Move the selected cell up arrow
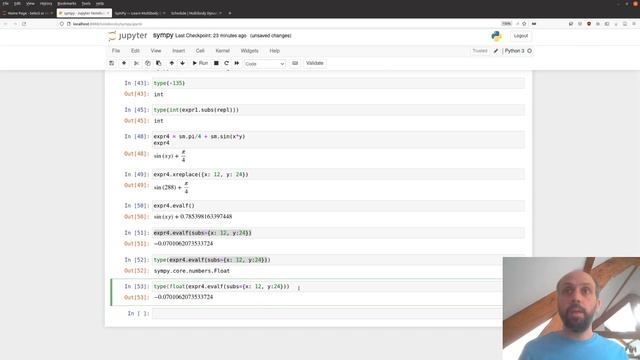The height and width of the screenshot is (360, 640). pos(171,63)
